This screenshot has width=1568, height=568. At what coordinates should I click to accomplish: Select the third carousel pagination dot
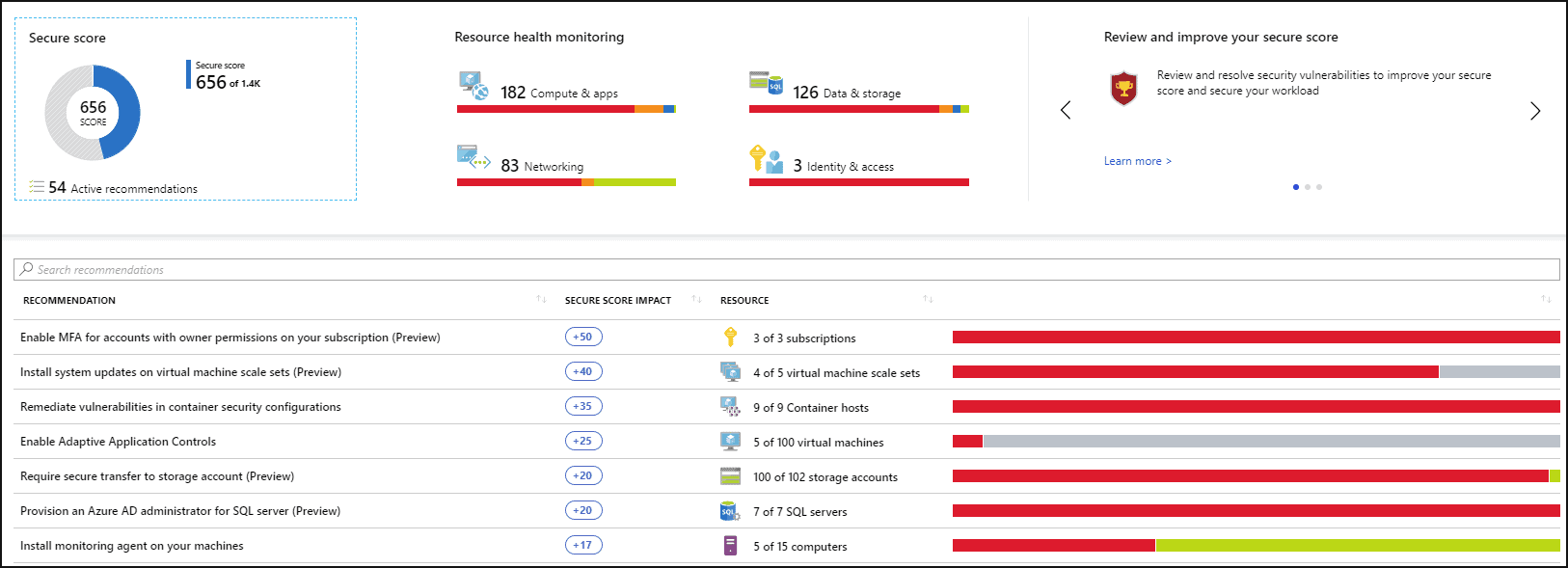(x=1319, y=187)
